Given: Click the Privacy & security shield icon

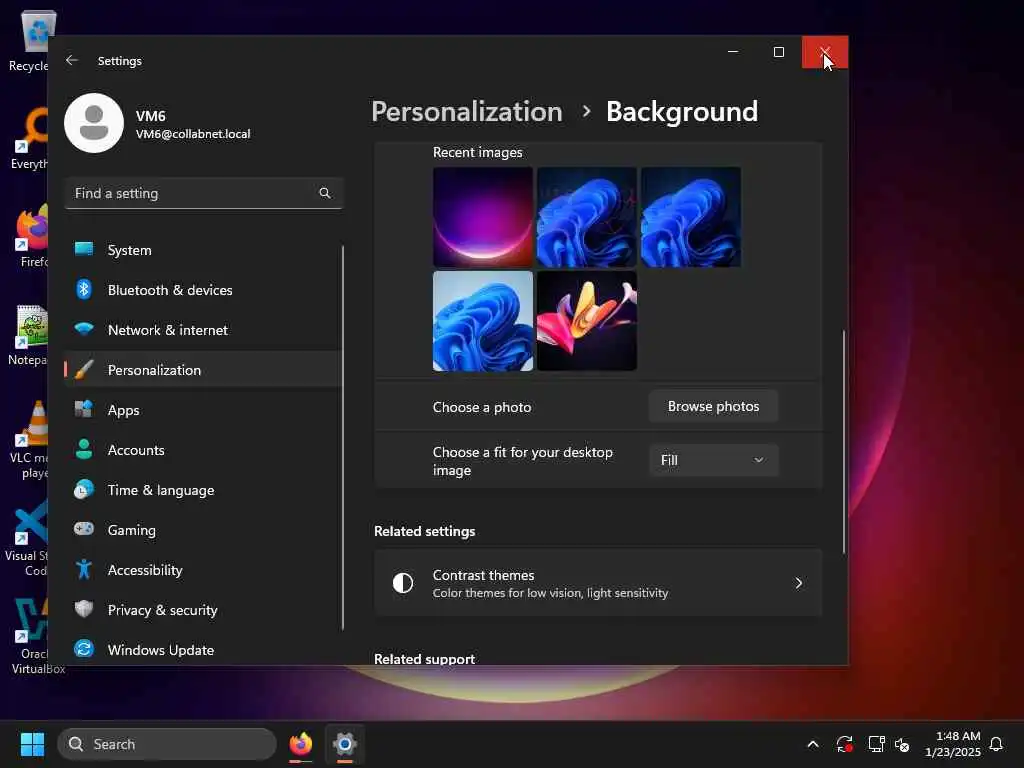Looking at the screenshot, I should (84, 609).
